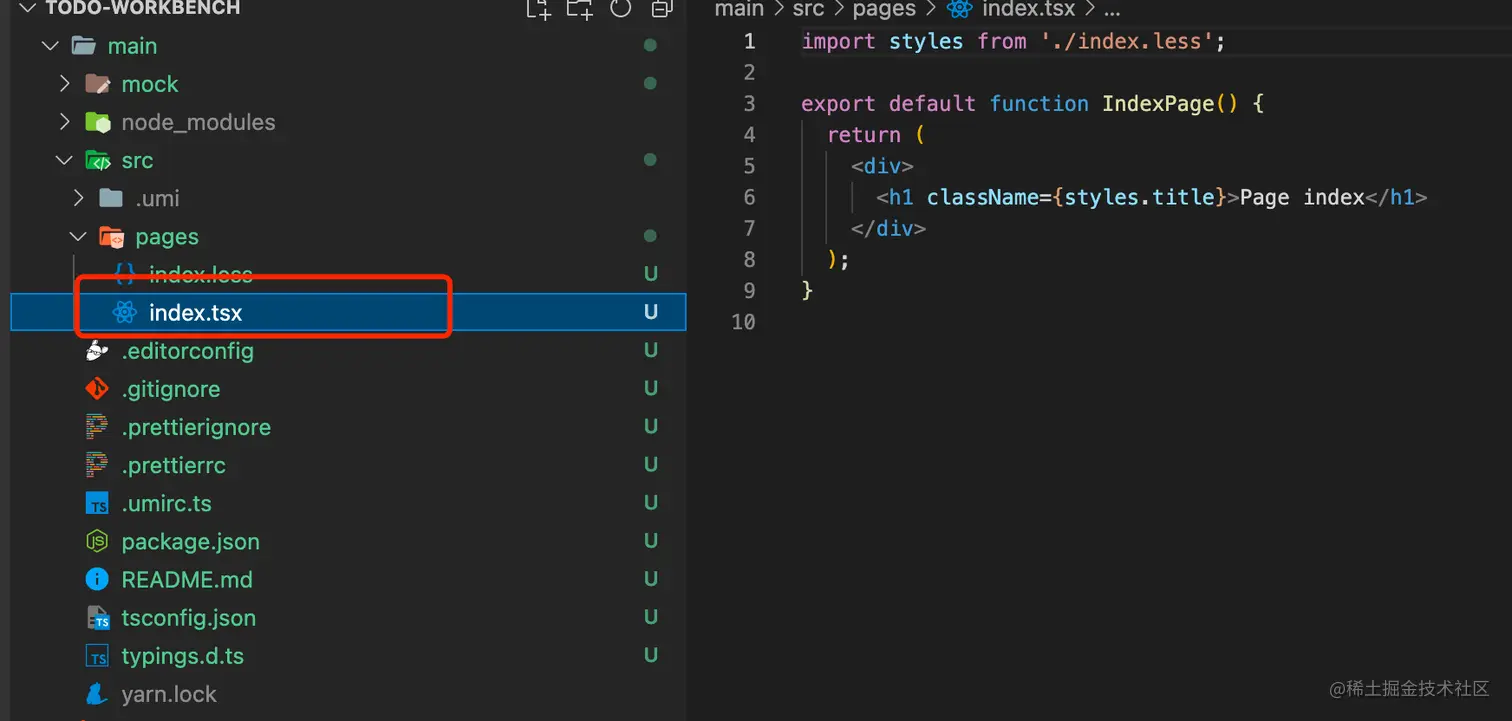This screenshot has width=1512, height=721.
Task: Click the React icon in the breadcrumb
Action: (960, 9)
